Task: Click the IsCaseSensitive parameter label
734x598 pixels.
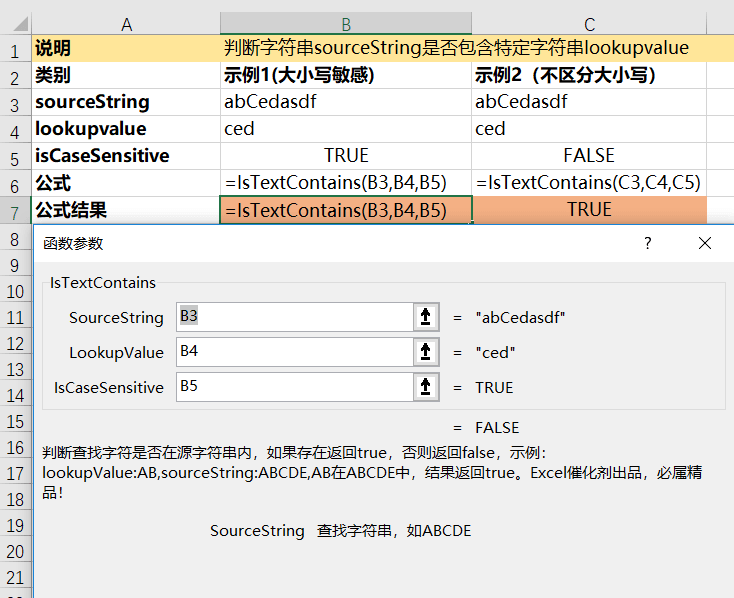Action: click(x=109, y=388)
